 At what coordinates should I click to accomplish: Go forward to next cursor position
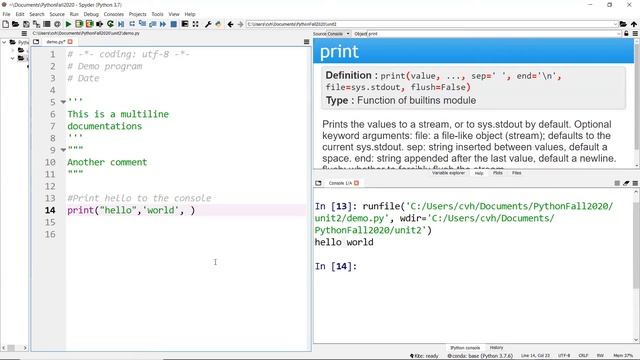(x=240, y=24)
